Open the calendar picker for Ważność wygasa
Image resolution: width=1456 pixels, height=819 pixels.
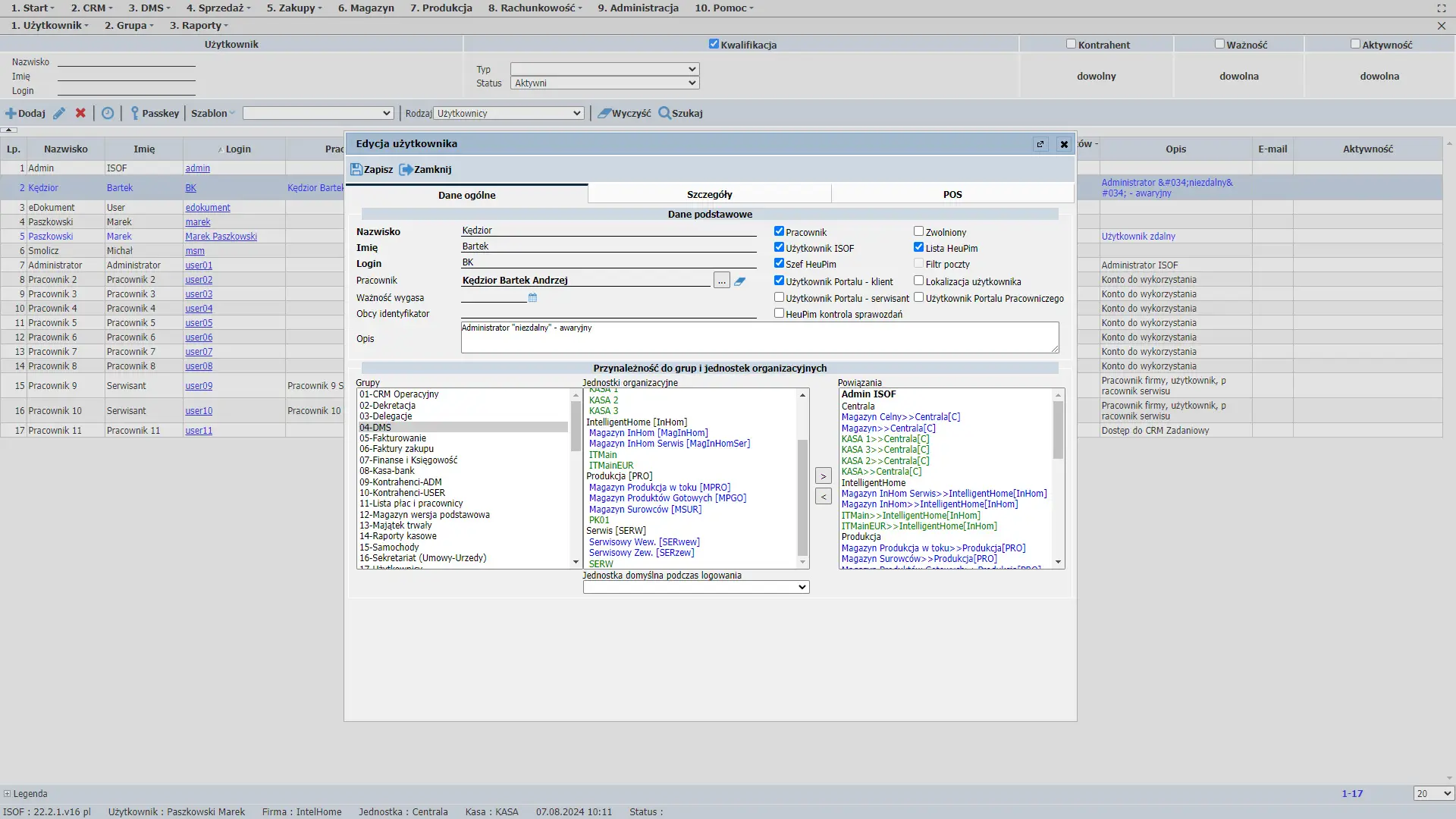[532, 298]
